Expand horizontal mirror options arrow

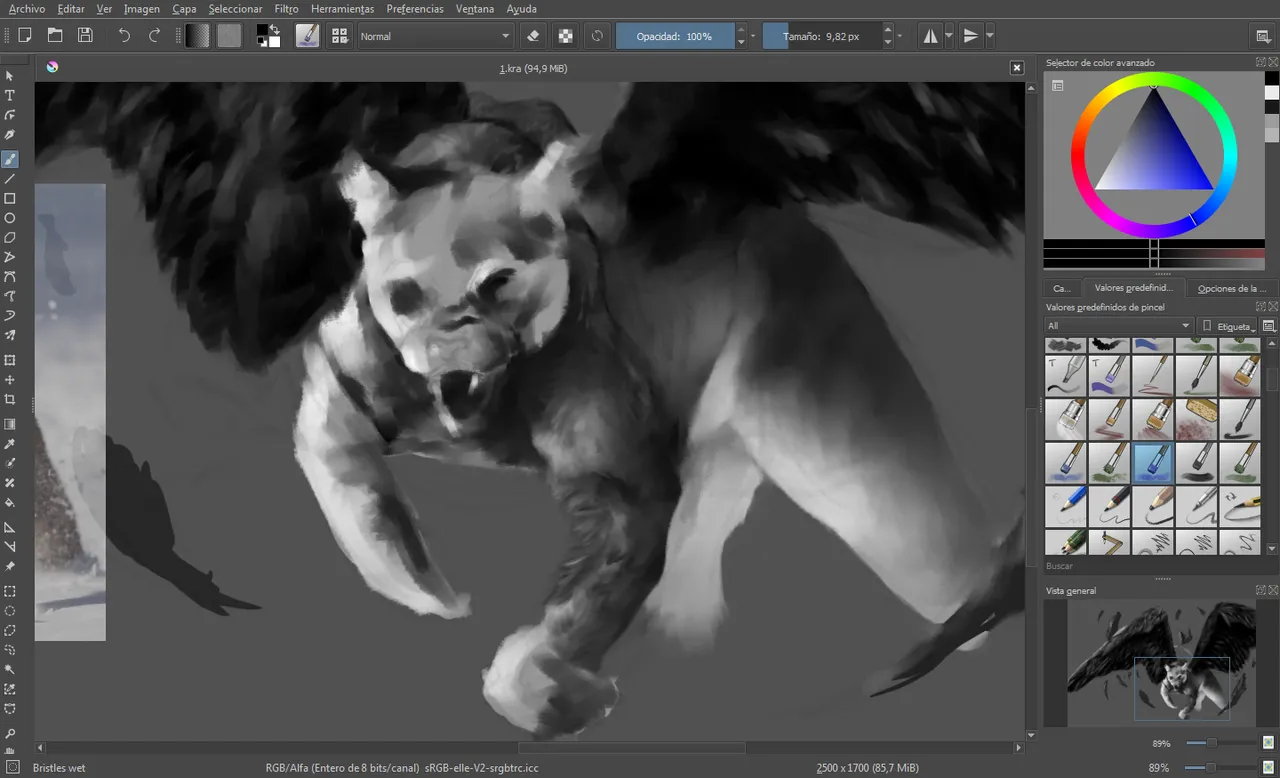[949, 36]
